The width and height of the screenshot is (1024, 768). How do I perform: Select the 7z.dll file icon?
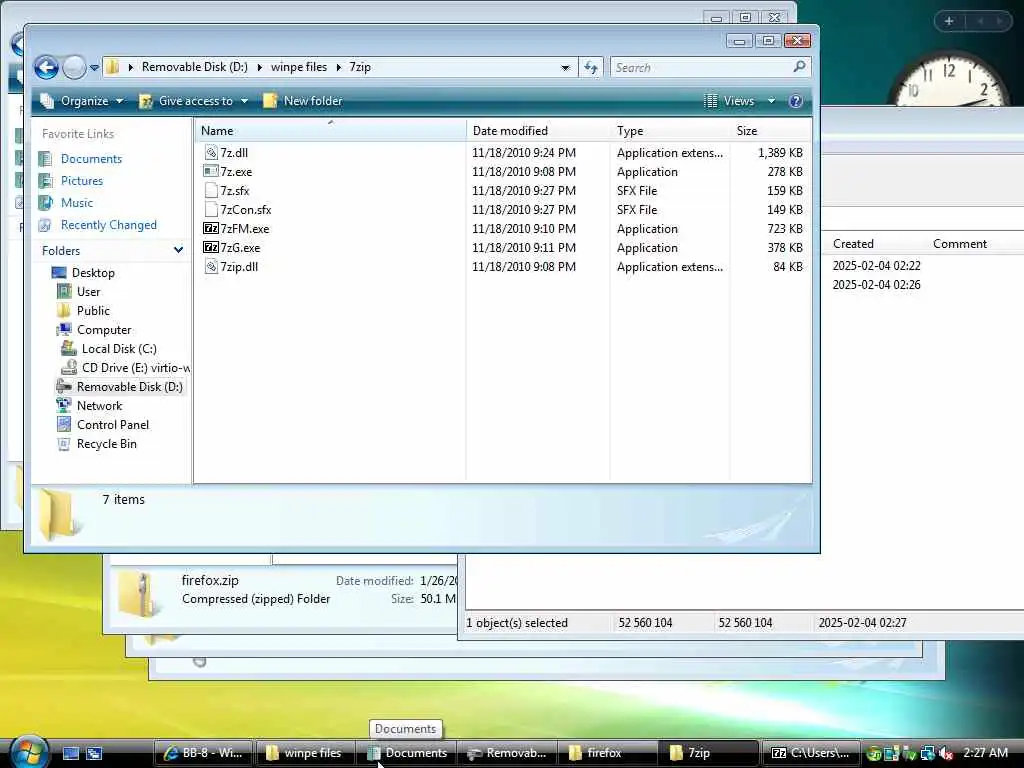coord(211,153)
